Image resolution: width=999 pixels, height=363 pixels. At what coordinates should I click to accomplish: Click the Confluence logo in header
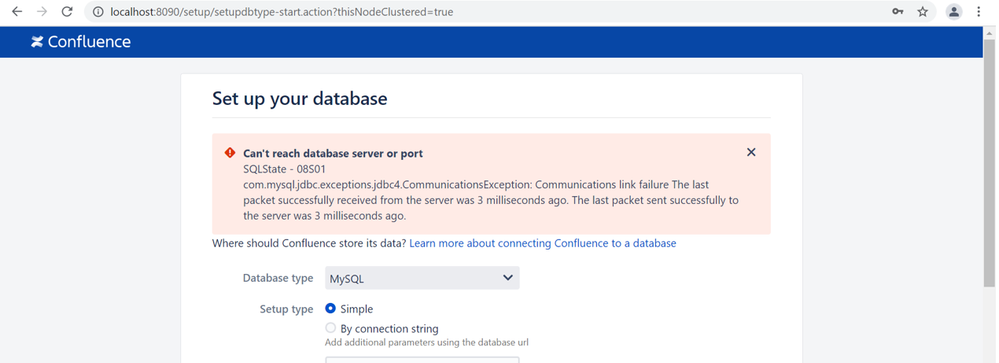coord(81,42)
